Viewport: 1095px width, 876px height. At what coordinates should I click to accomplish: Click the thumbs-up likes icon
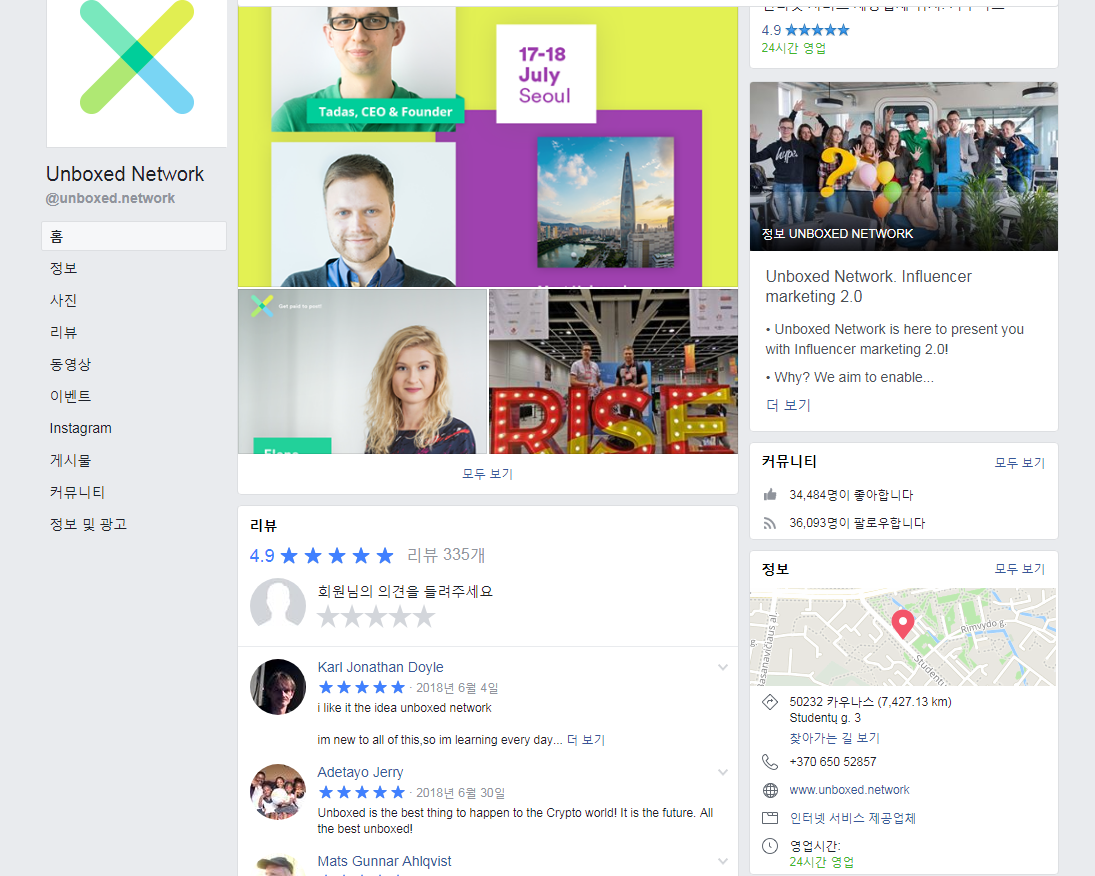[x=770, y=495]
